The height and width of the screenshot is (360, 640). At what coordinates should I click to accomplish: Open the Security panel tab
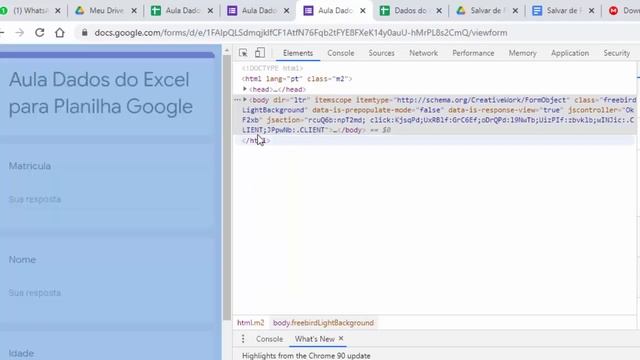[617, 53]
